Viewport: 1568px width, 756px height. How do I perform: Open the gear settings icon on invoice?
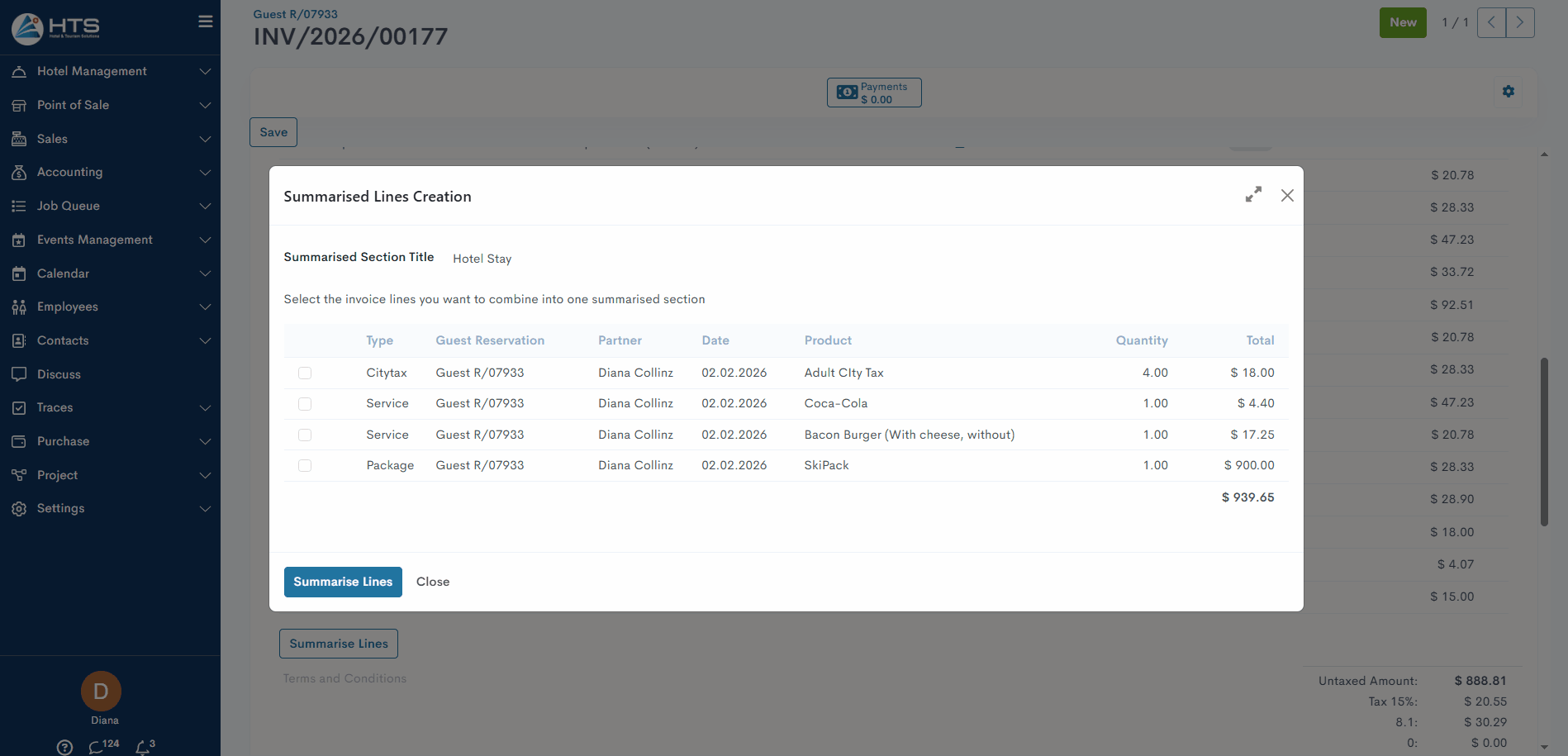pyautogui.click(x=1508, y=92)
